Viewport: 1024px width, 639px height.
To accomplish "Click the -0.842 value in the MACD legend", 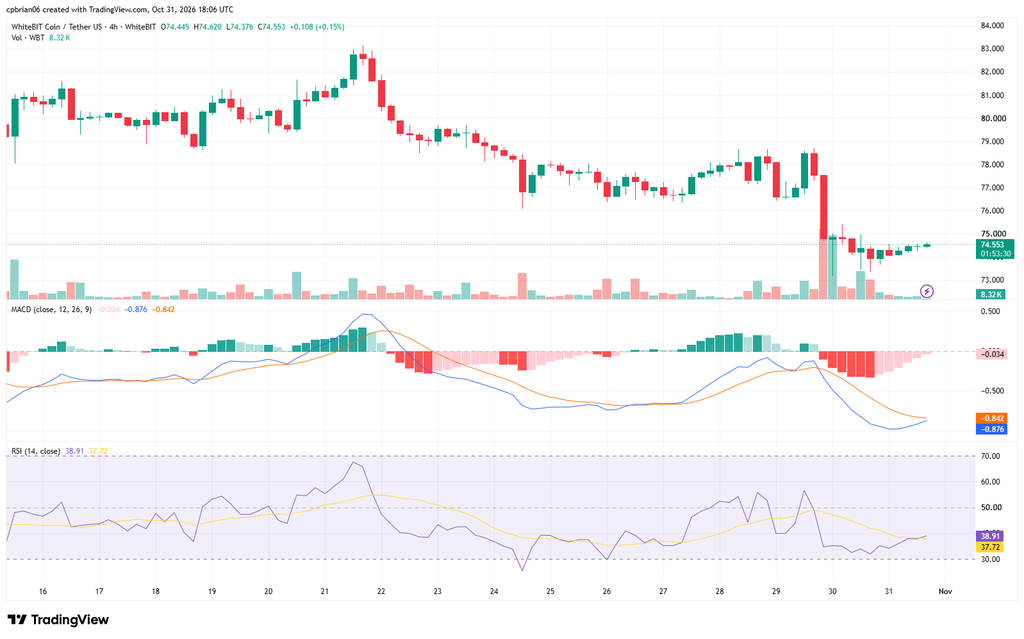I will pos(163,309).
